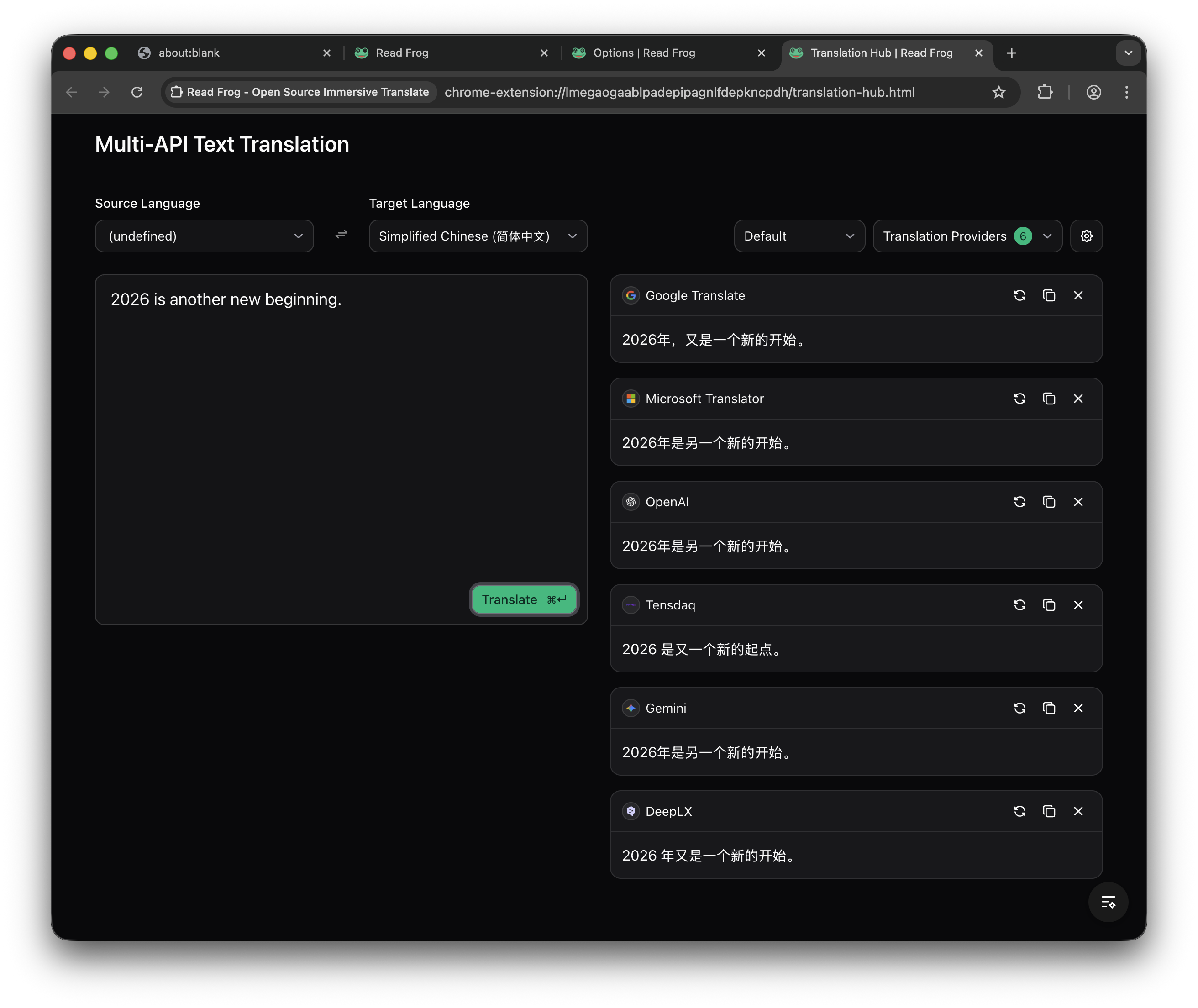
Task: Copy the DeepLX translation output
Action: (1049, 811)
